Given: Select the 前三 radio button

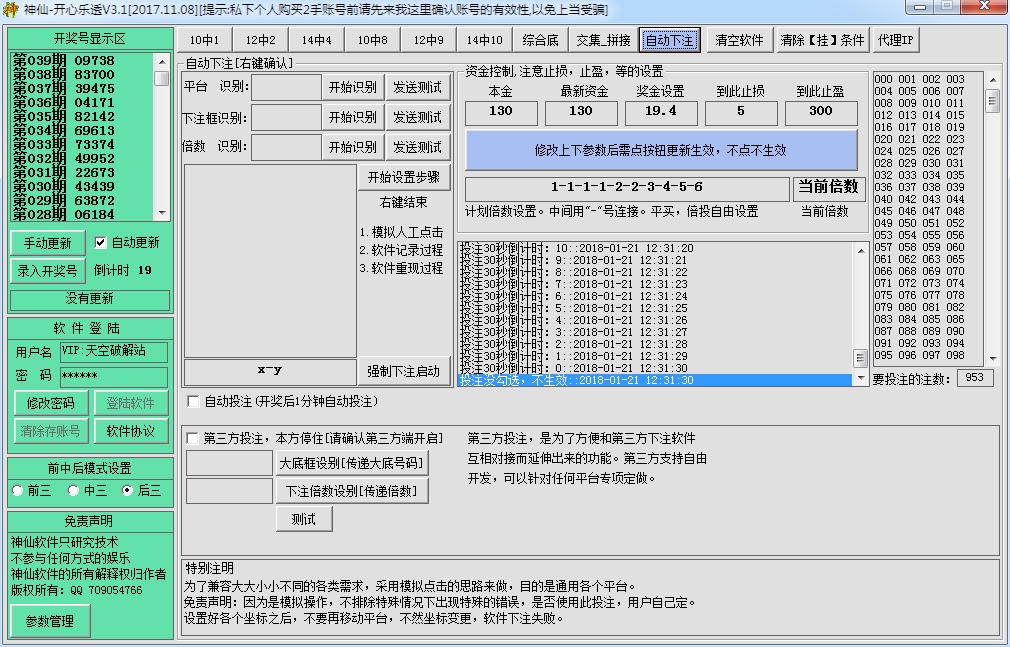Looking at the screenshot, I should click(x=16, y=490).
